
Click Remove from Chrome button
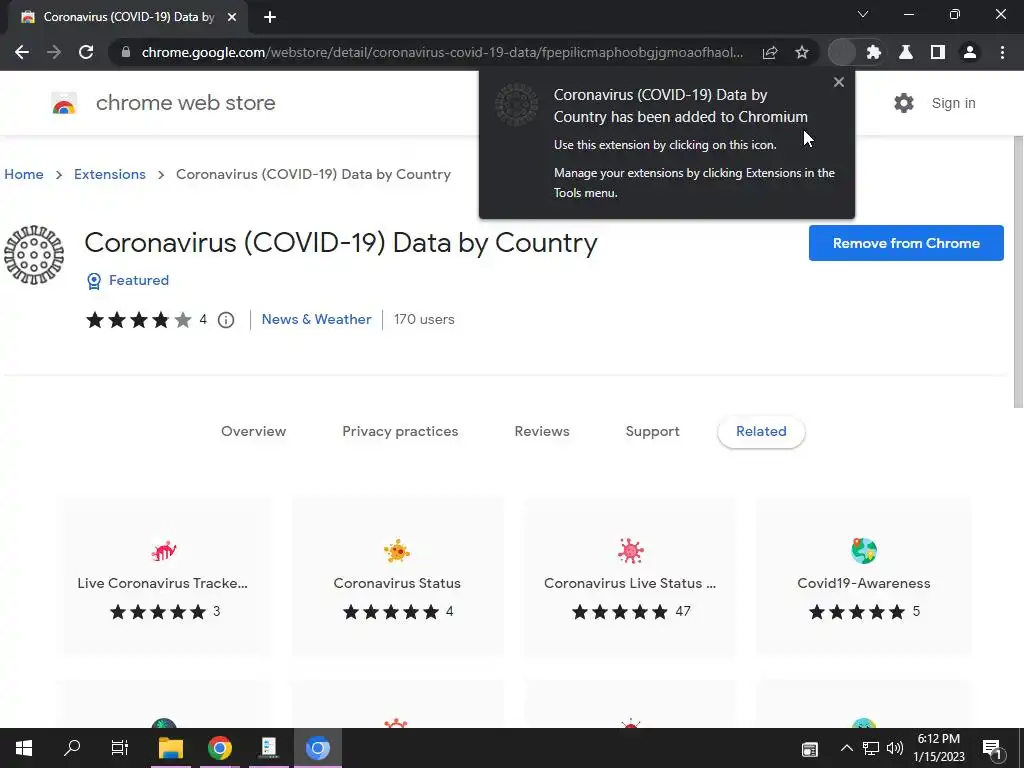tap(906, 243)
